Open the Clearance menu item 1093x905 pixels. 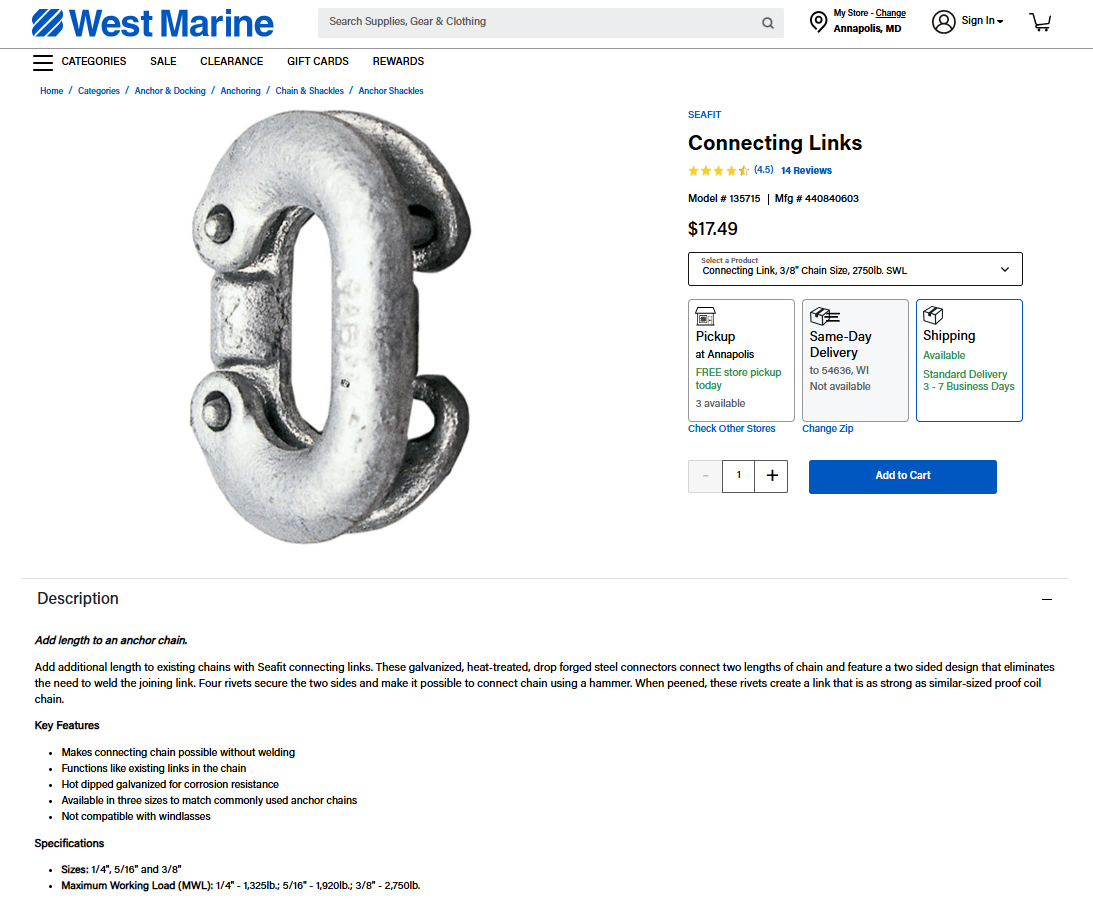point(231,62)
